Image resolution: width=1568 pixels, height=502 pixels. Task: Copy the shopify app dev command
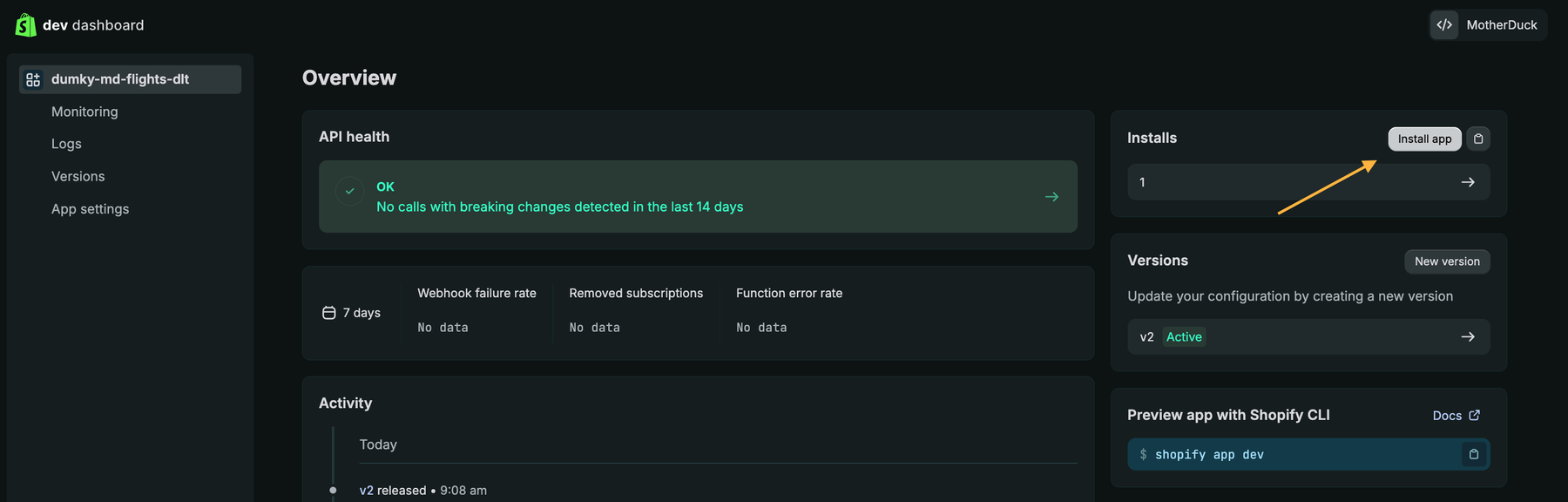click(x=1474, y=454)
